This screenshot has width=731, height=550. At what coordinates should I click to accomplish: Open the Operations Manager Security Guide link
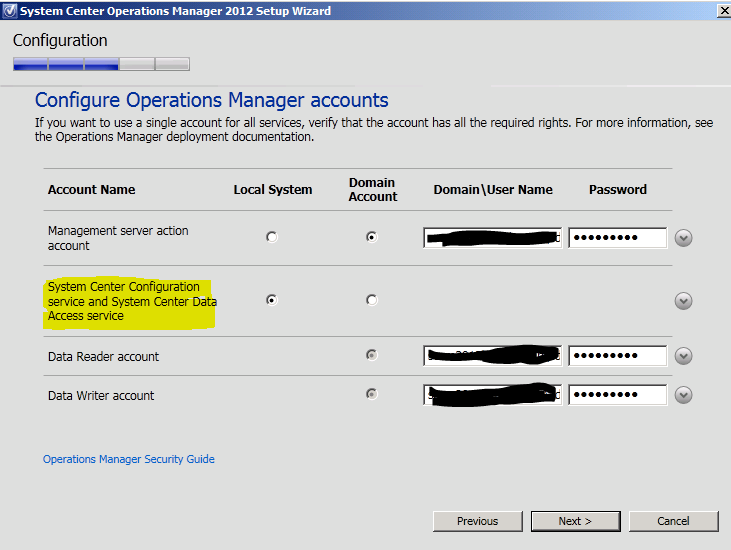click(x=129, y=459)
